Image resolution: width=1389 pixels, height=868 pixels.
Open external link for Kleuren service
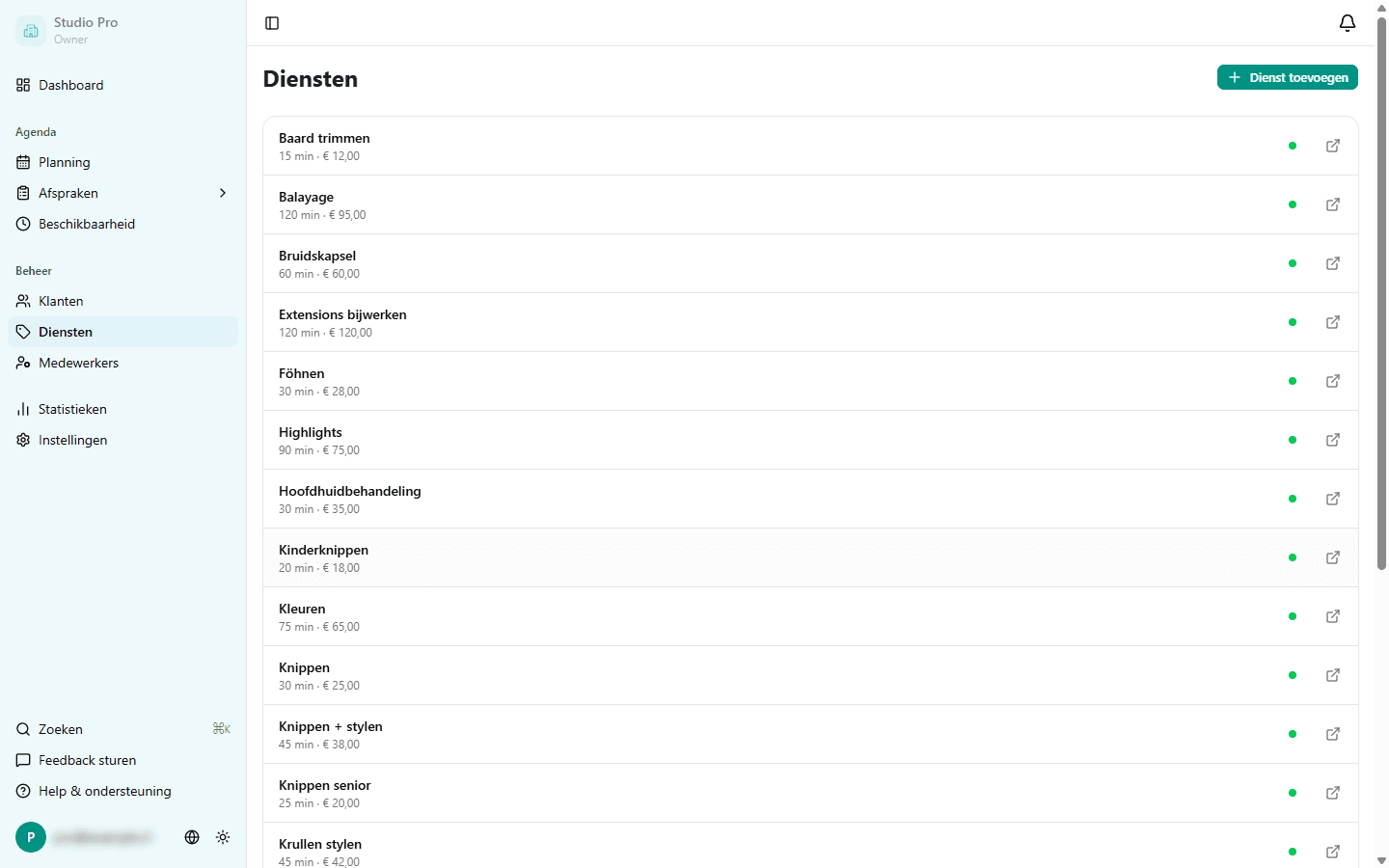pos(1333,616)
